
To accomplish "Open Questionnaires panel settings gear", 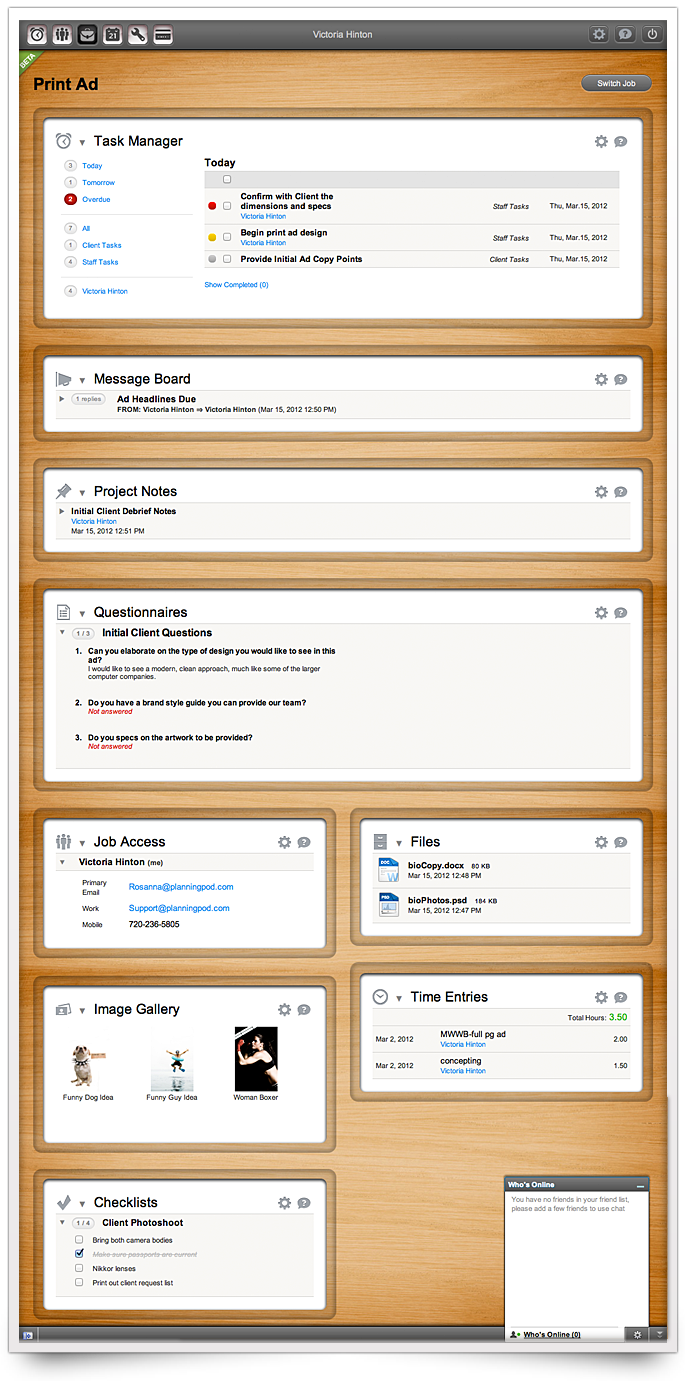I will [x=601, y=613].
